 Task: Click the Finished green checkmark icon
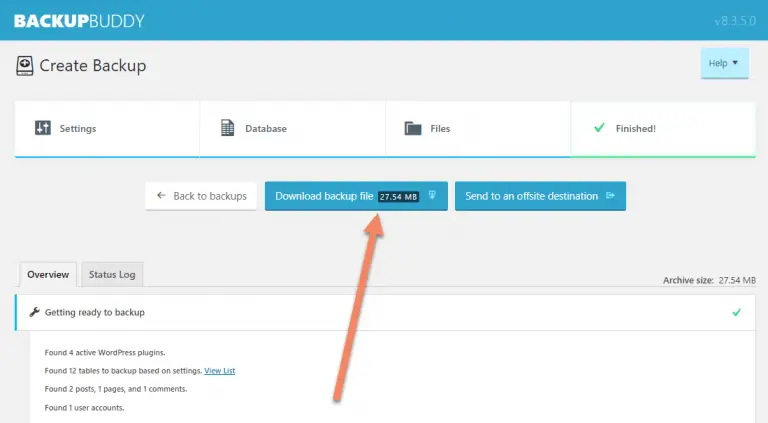click(x=599, y=128)
